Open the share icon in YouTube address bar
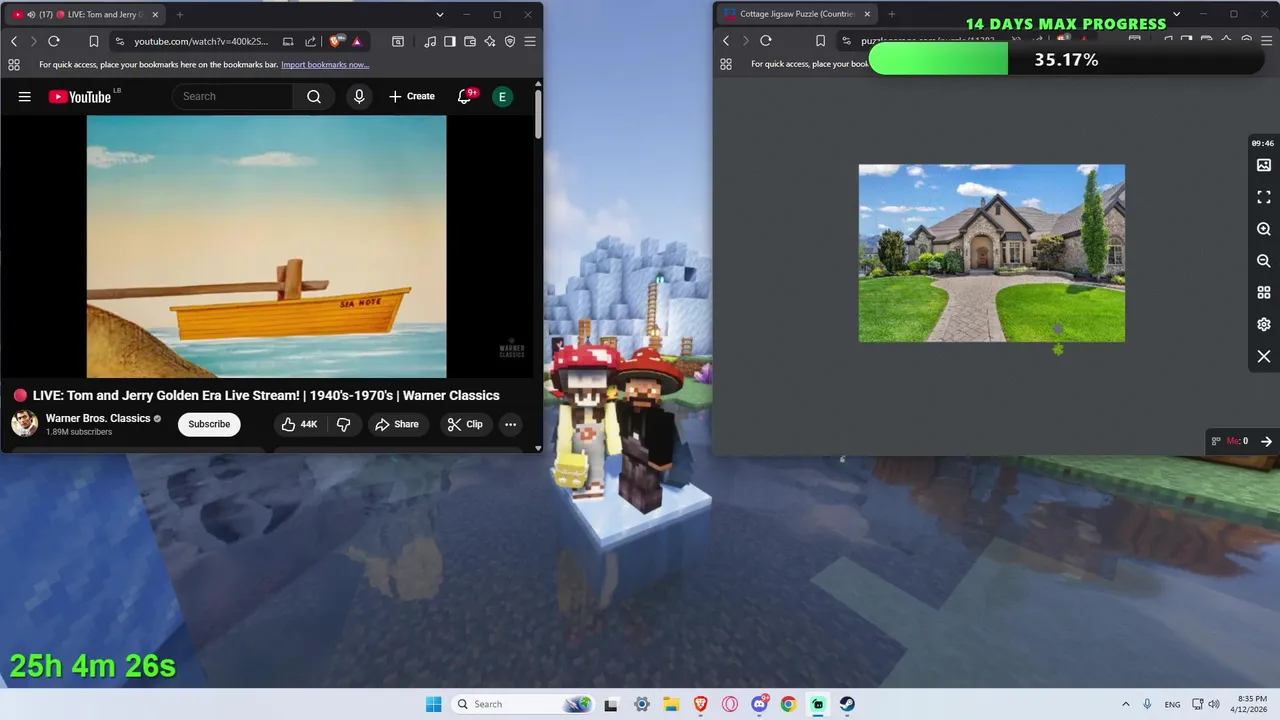This screenshot has height=720, width=1280. pyautogui.click(x=310, y=41)
